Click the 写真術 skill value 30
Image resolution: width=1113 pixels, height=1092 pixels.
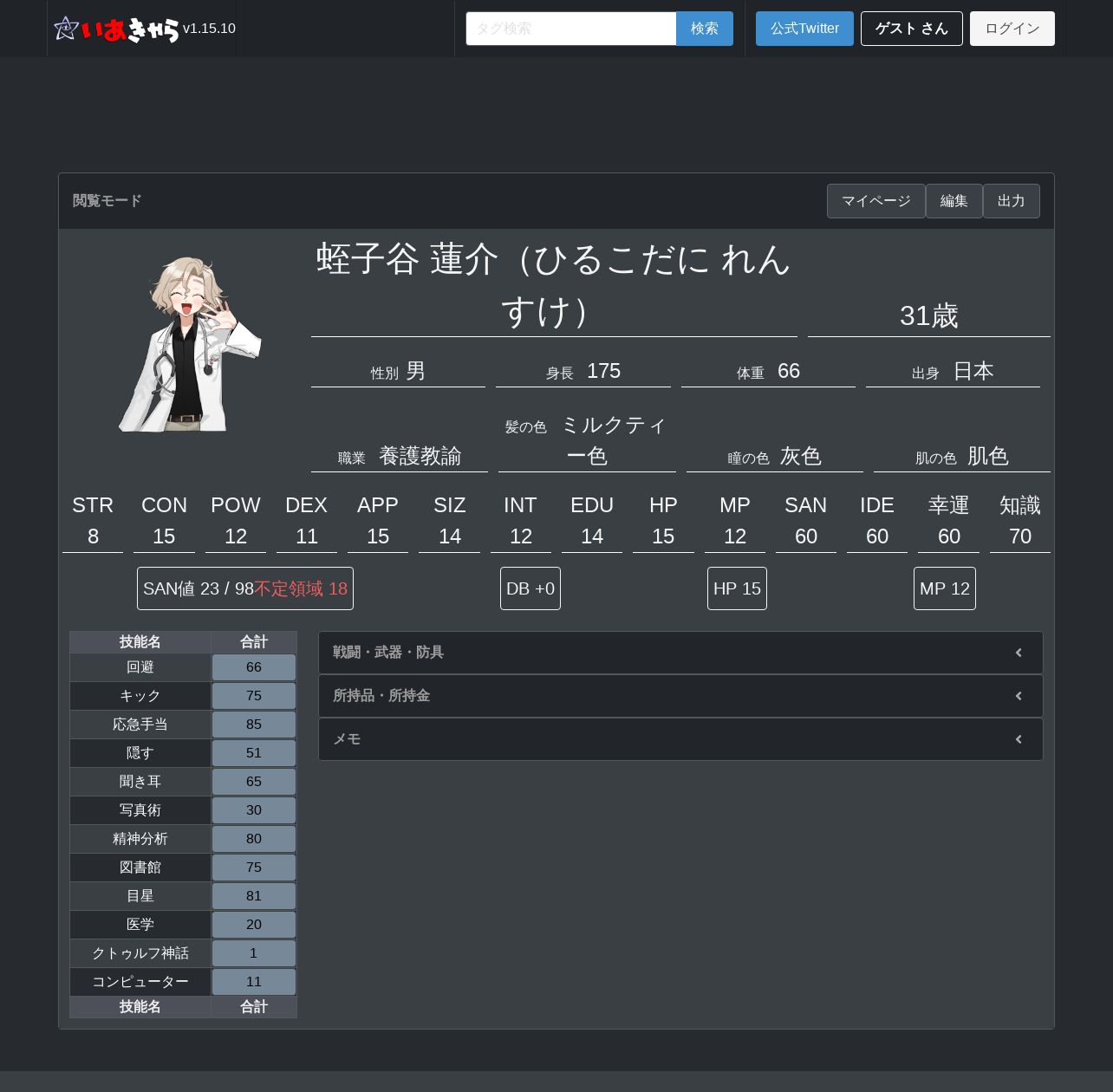pos(254,810)
